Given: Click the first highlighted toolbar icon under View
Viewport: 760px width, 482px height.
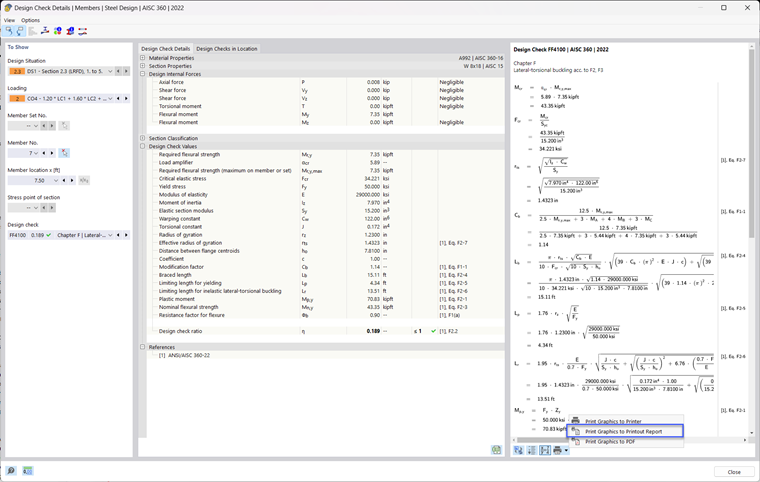Looking at the screenshot, I should (9, 31).
